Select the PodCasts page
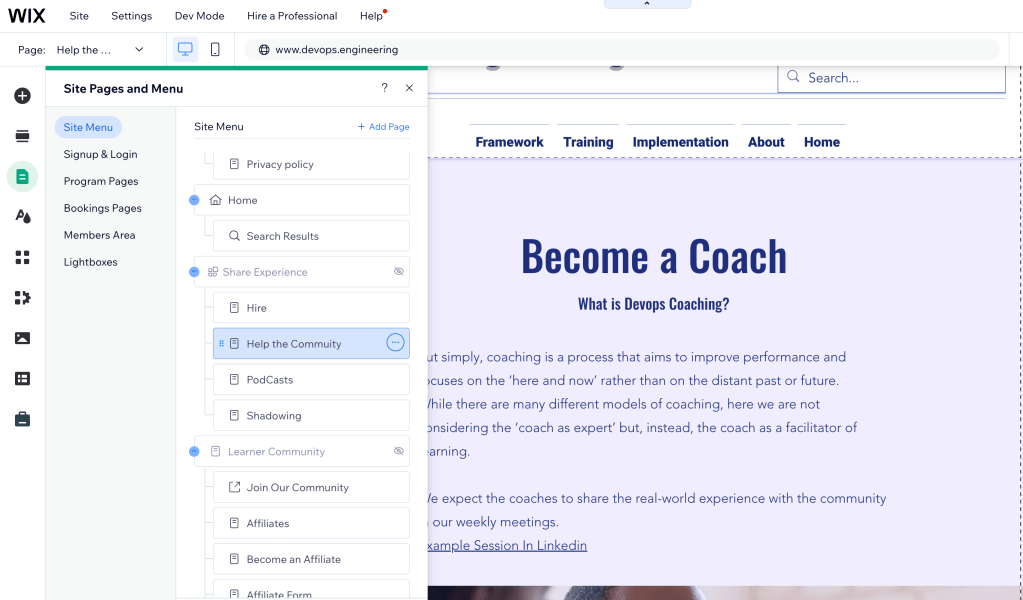 [311, 379]
